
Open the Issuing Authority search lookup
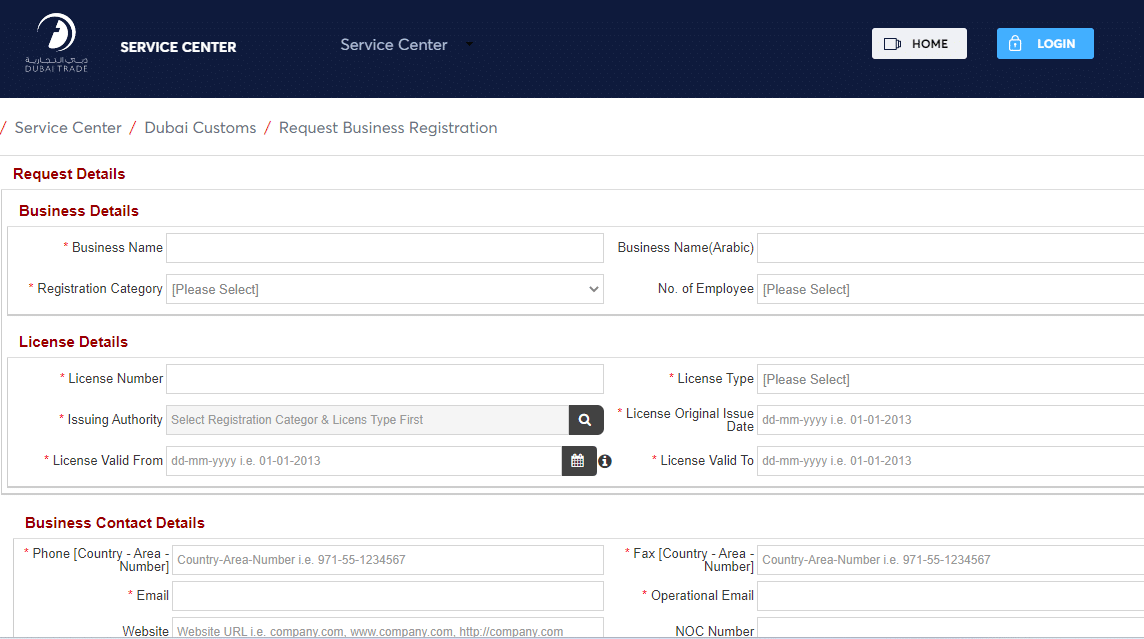585,420
